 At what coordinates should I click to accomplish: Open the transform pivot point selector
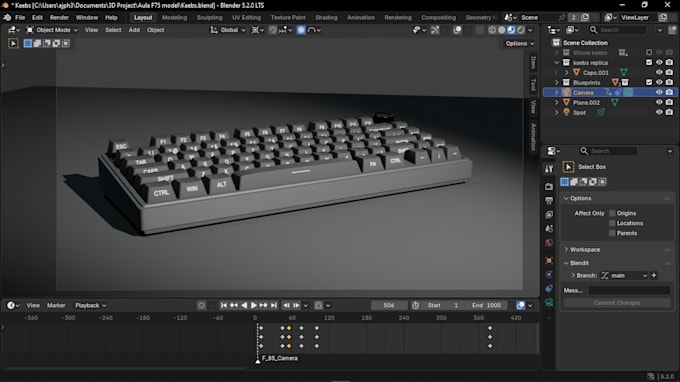coord(258,30)
